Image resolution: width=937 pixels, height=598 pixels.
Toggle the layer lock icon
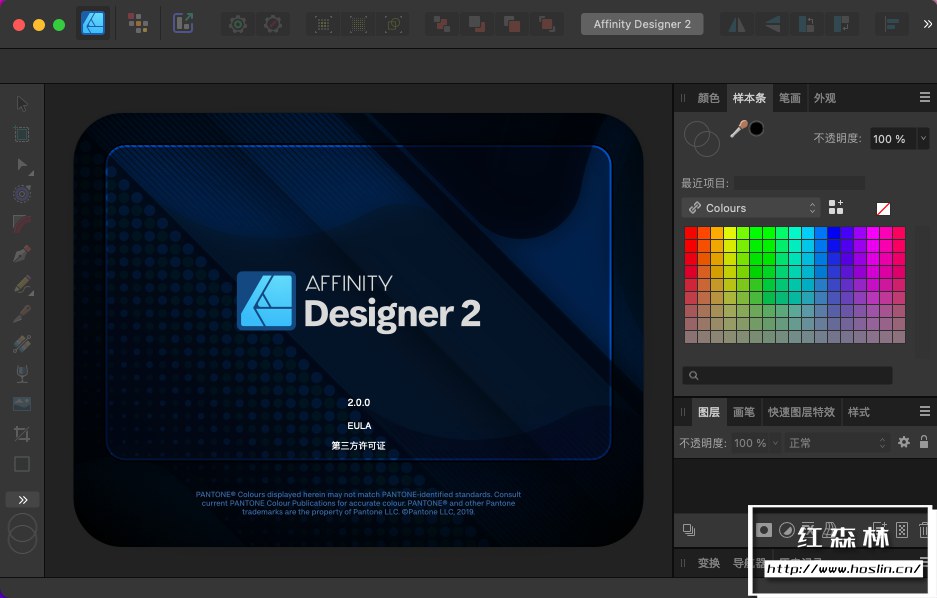(x=924, y=442)
